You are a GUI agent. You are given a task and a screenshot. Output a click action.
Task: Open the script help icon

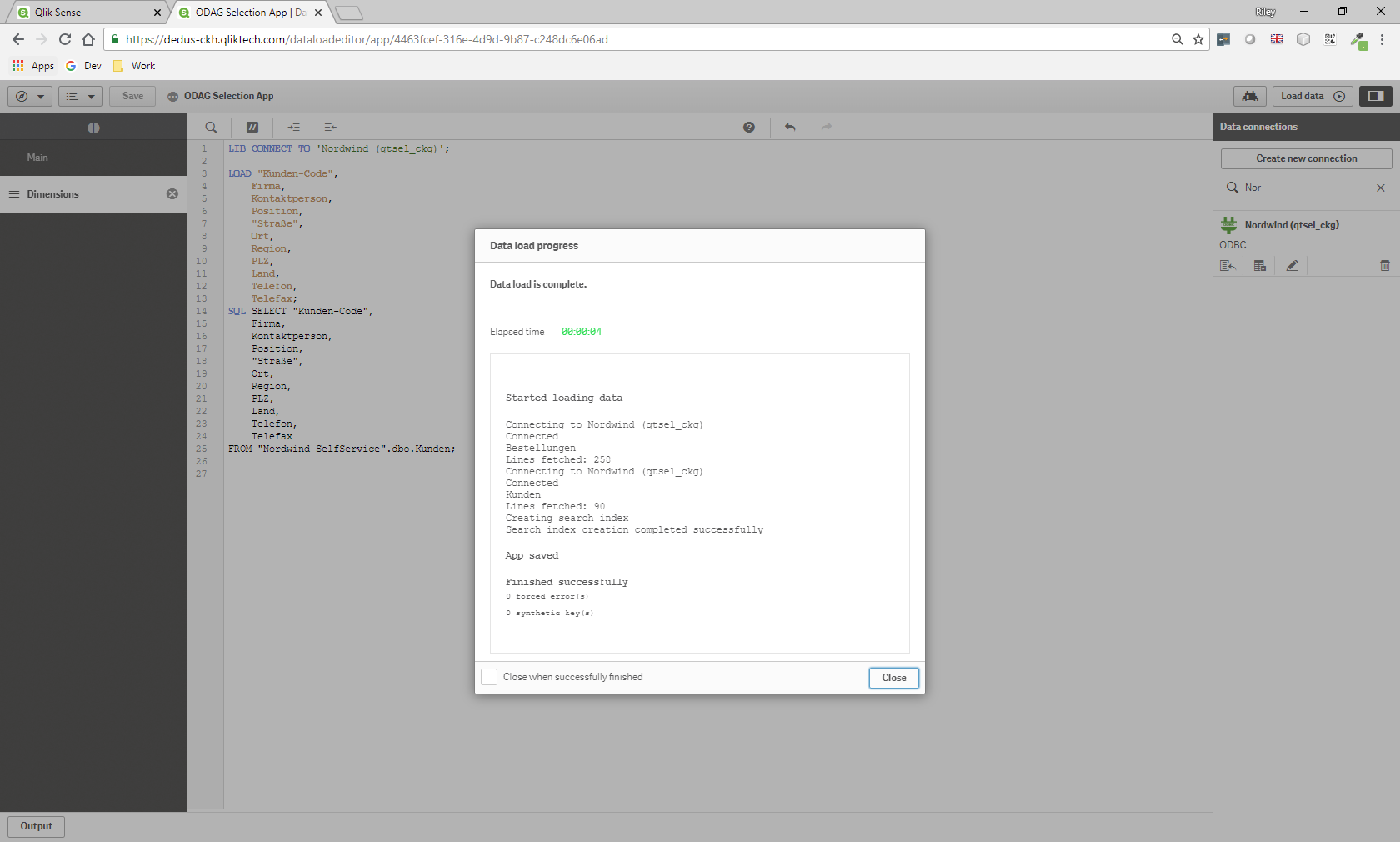(749, 128)
